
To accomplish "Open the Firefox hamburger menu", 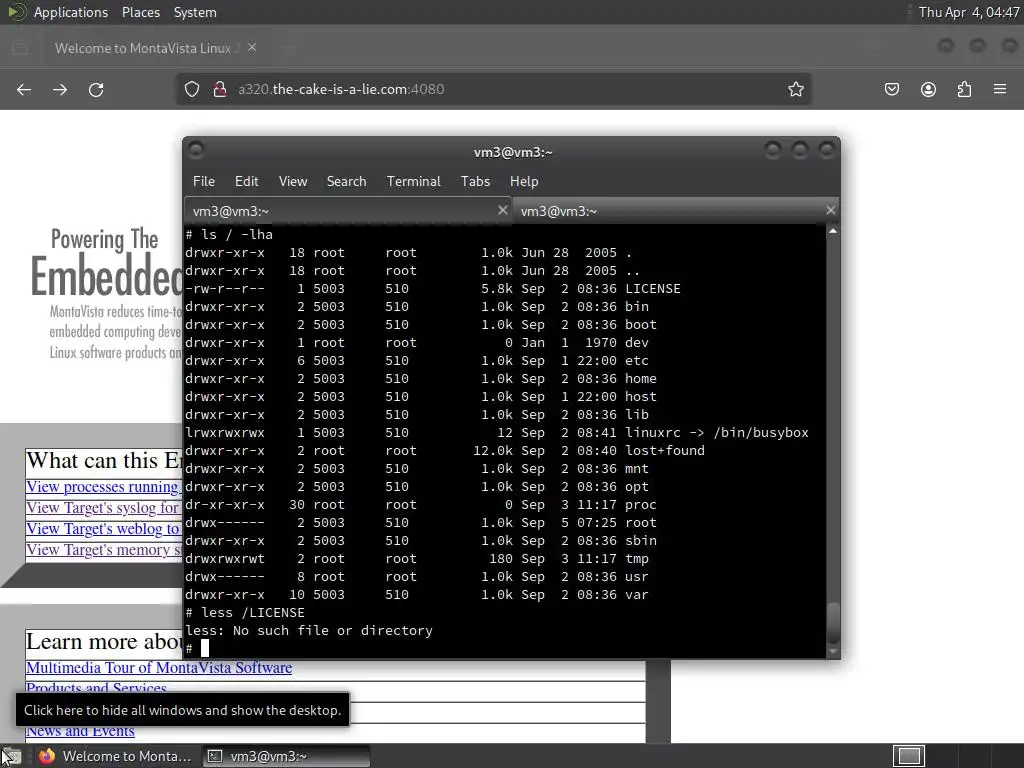I will (1000, 89).
